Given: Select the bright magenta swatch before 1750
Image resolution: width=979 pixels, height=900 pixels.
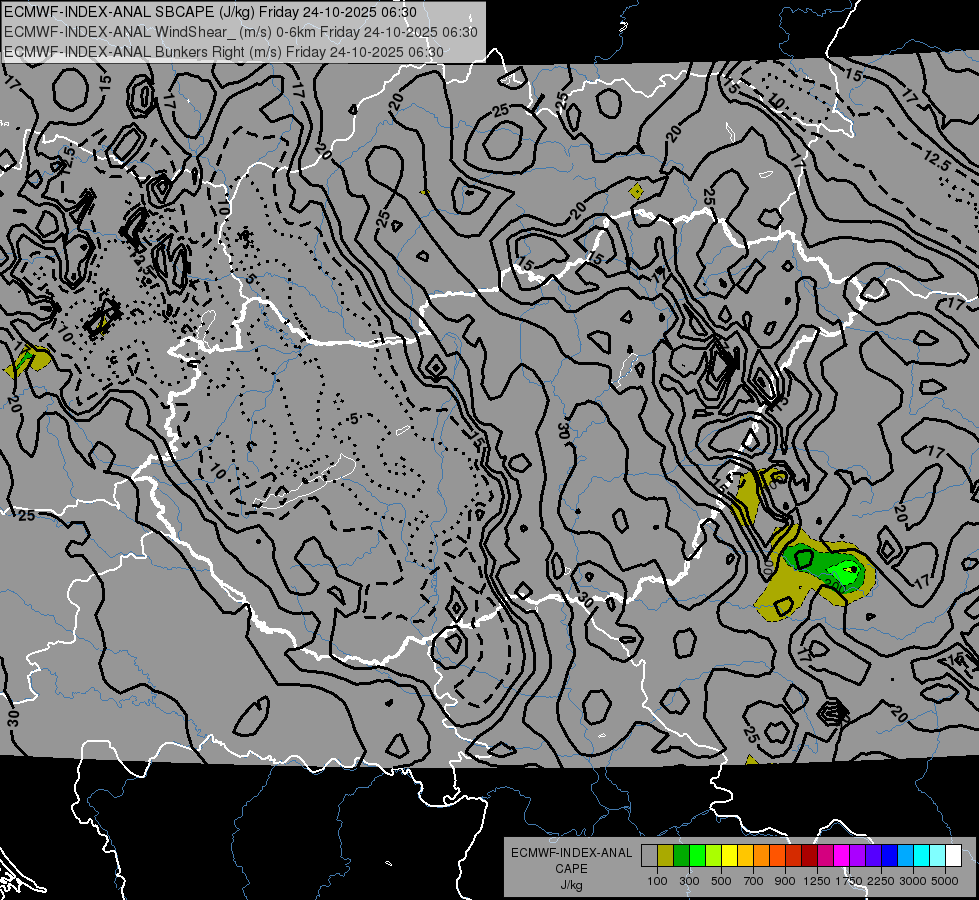Looking at the screenshot, I should 842,856.
